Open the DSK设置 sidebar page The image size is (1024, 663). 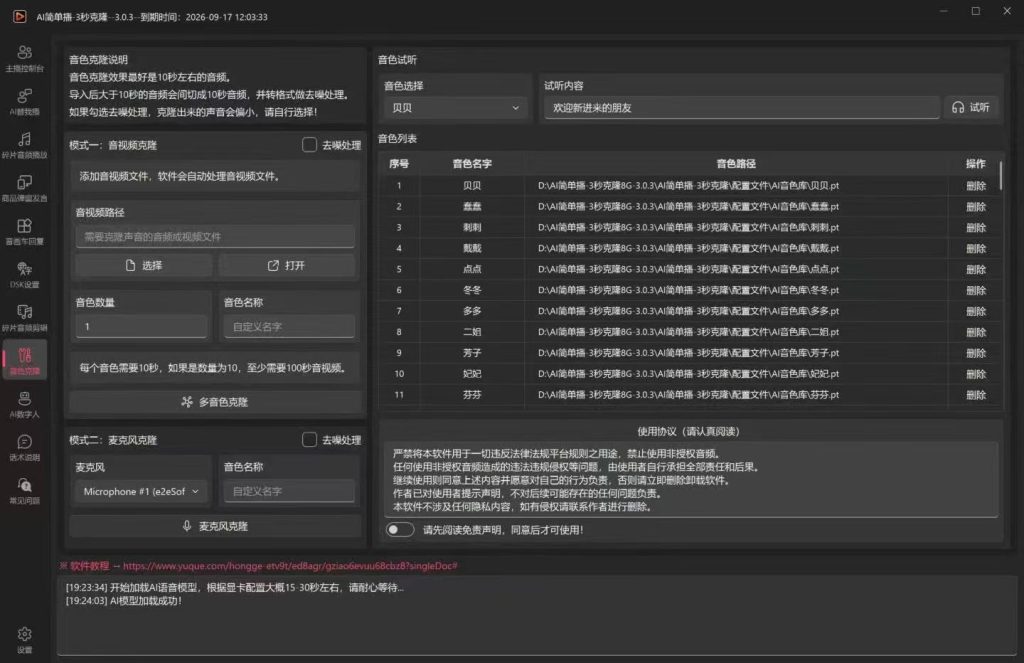pyautogui.click(x=25, y=274)
